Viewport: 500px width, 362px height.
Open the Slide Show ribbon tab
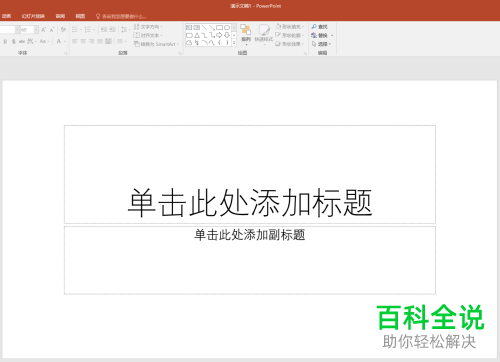(33, 16)
